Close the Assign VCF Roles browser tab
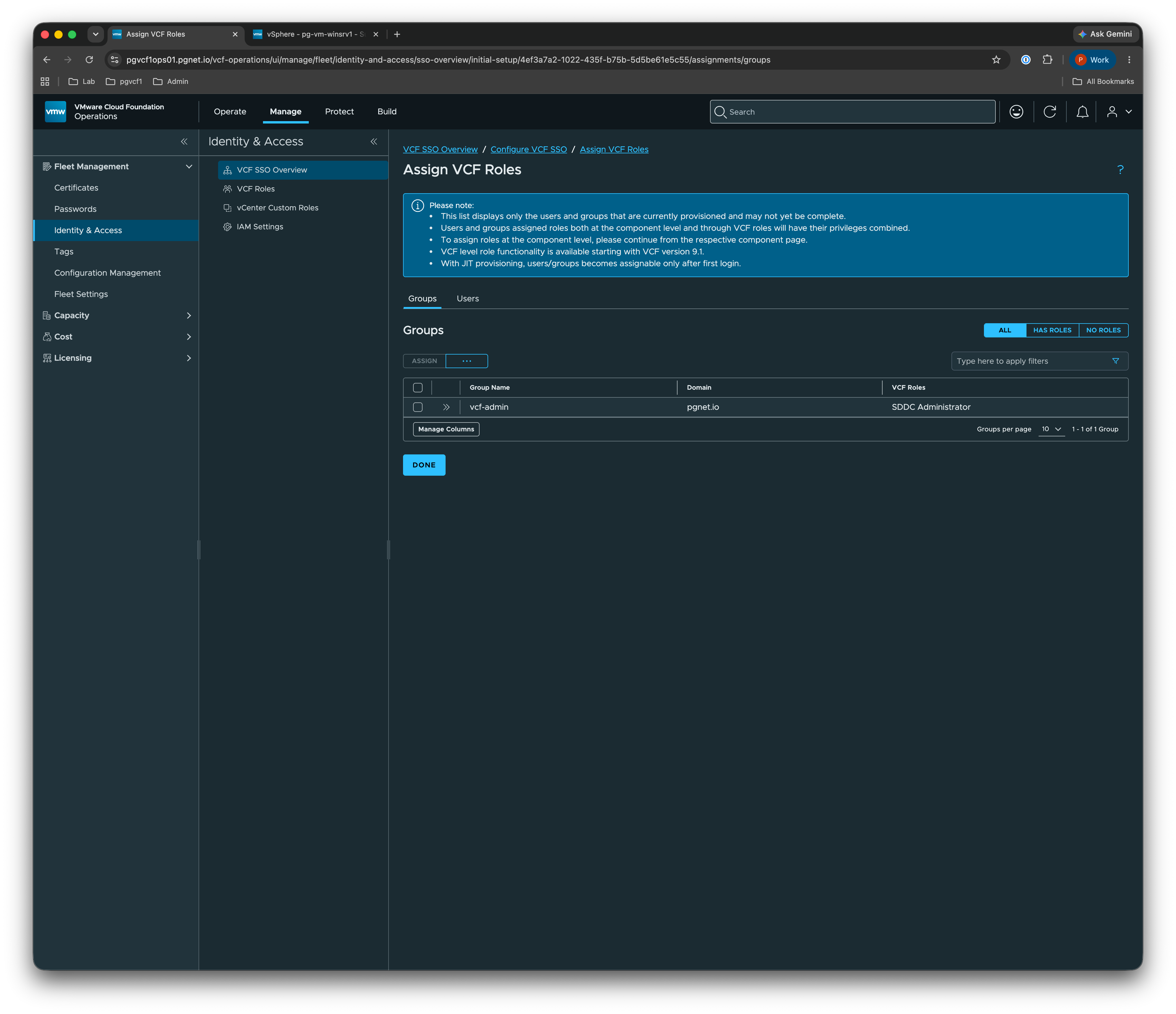Screen dimensions: 1176x1014 pos(235,34)
